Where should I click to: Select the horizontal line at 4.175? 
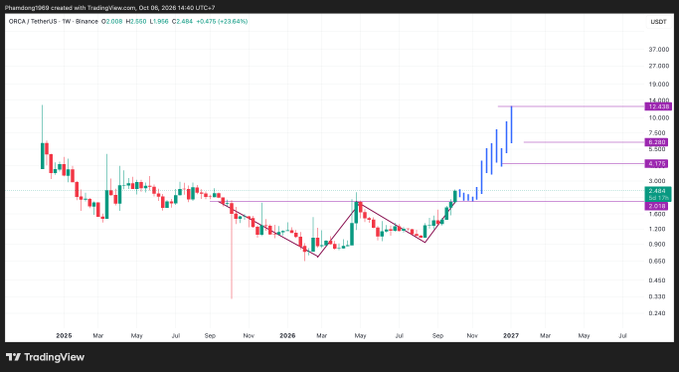click(572, 164)
